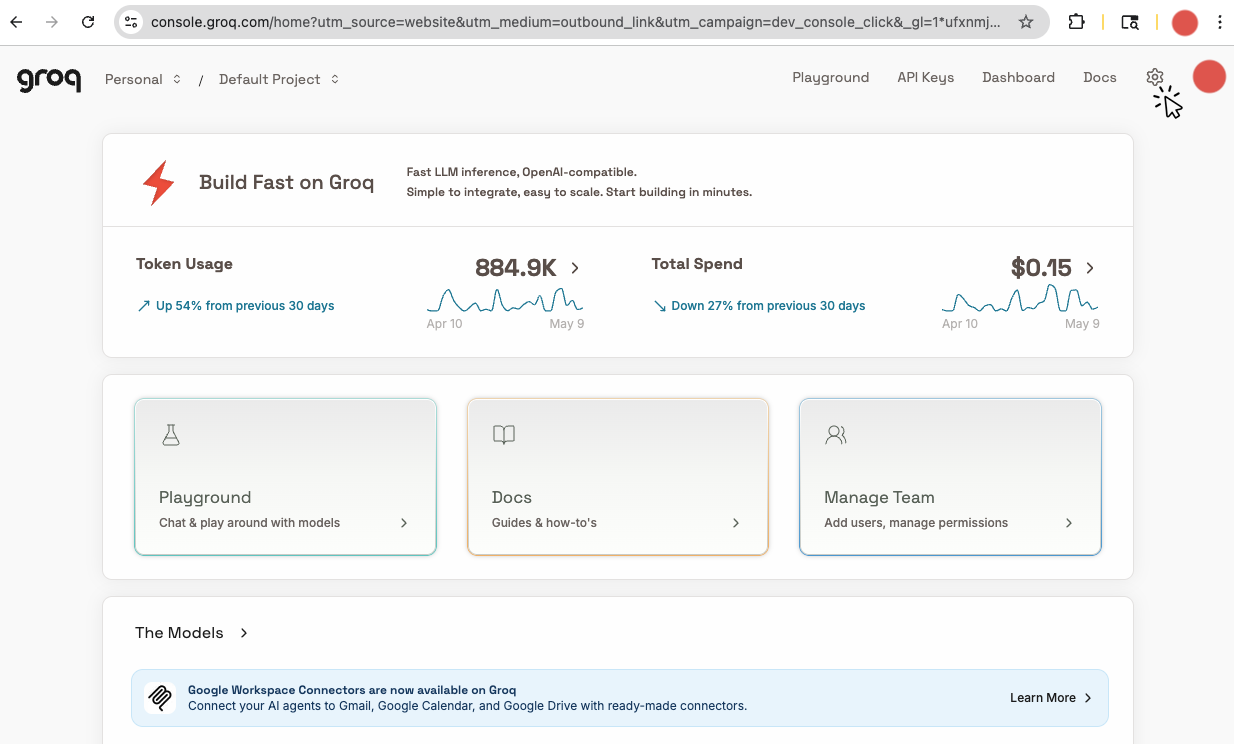Click The Models heading
Image resolution: width=1234 pixels, height=744 pixels.
179,633
